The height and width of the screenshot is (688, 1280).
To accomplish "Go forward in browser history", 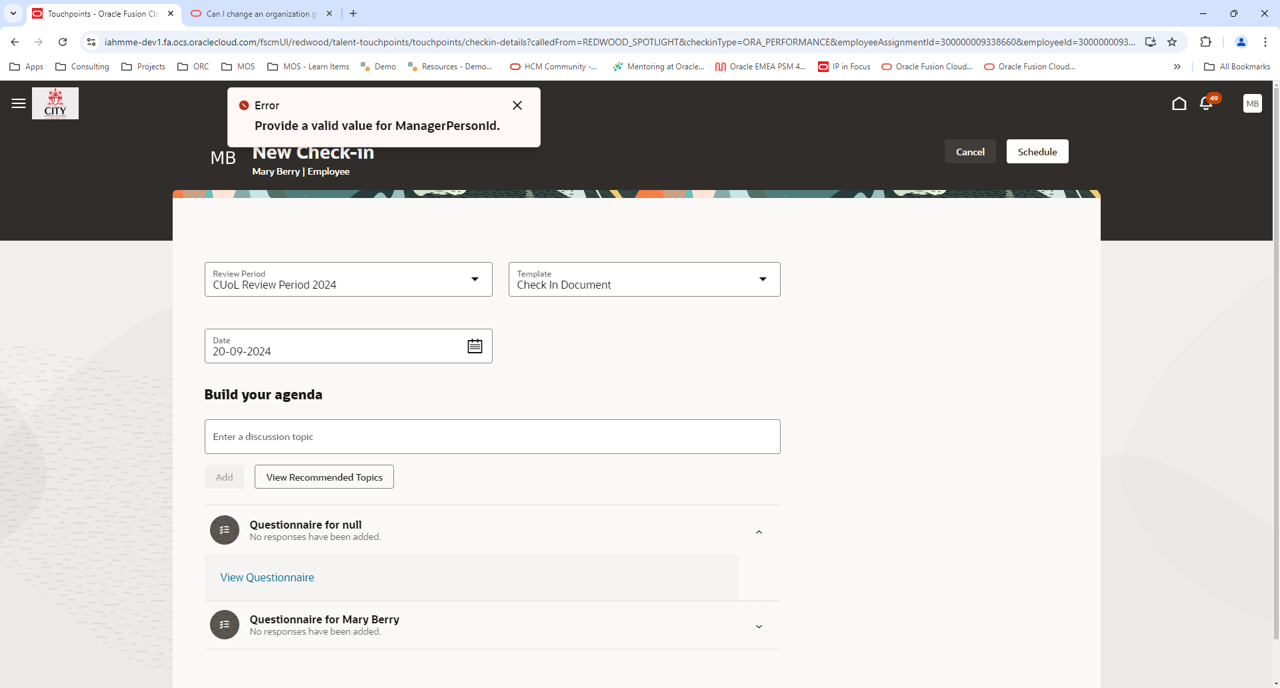I will point(38,42).
